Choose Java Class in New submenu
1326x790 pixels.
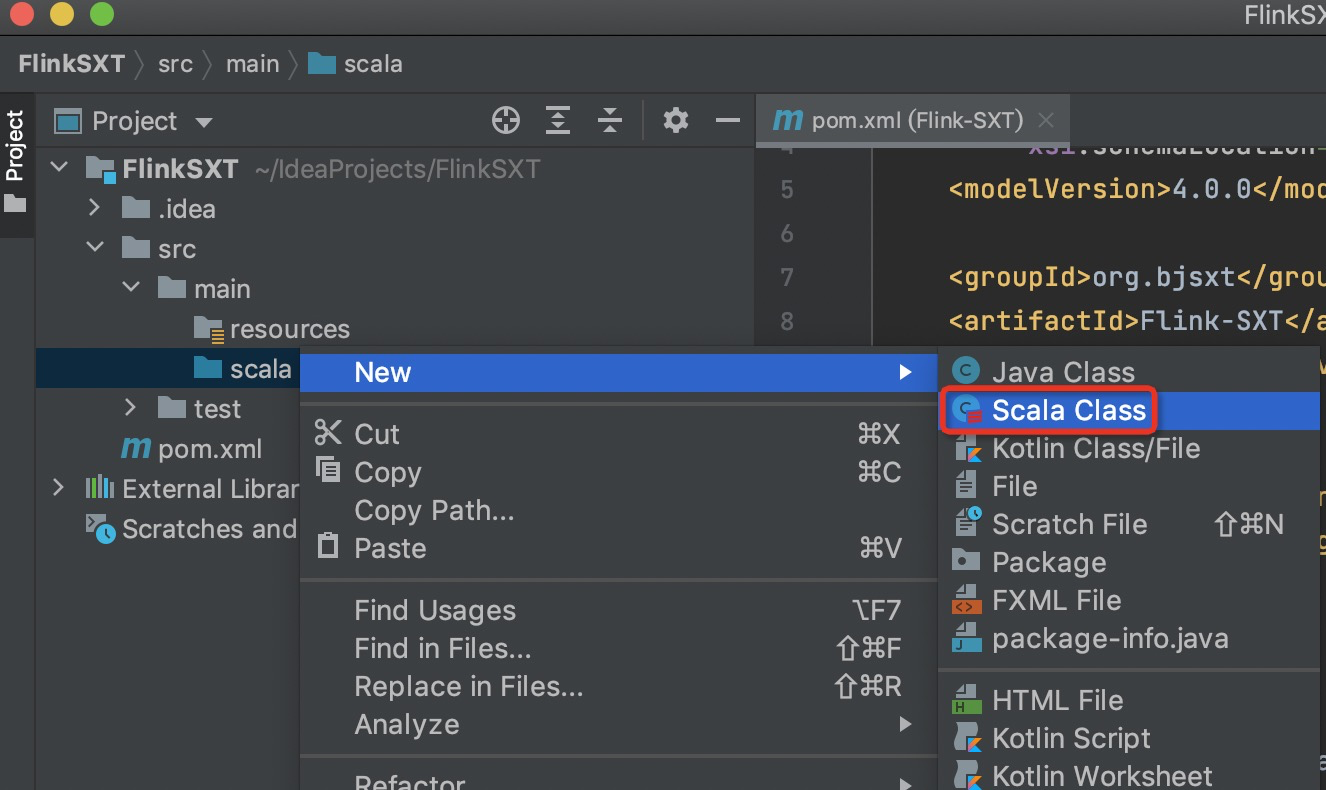tap(1129, 372)
